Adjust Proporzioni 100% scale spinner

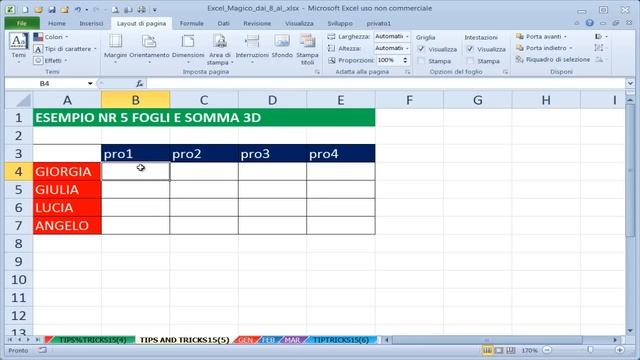405,60
